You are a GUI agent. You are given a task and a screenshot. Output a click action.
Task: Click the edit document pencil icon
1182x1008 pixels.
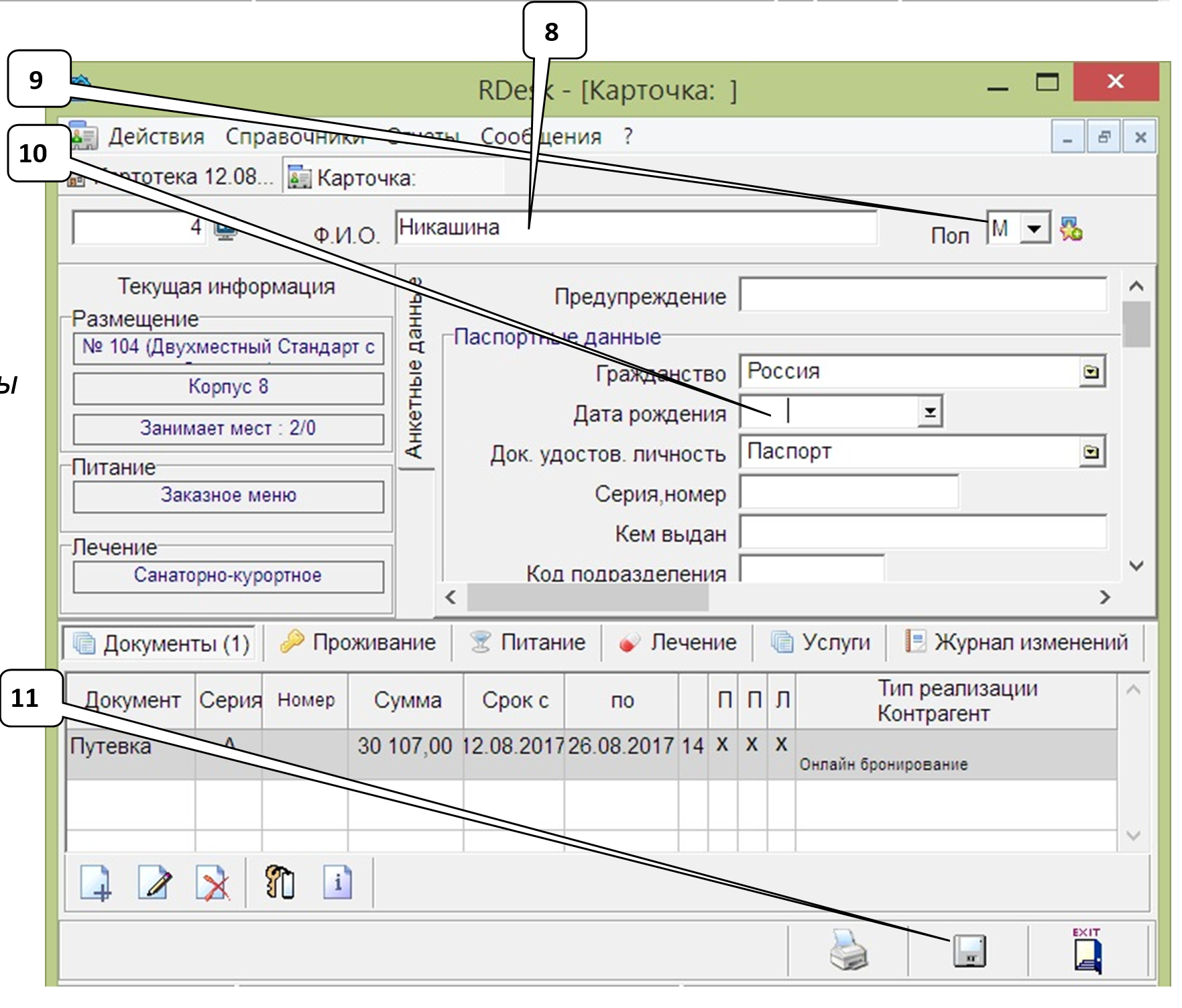point(154,883)
